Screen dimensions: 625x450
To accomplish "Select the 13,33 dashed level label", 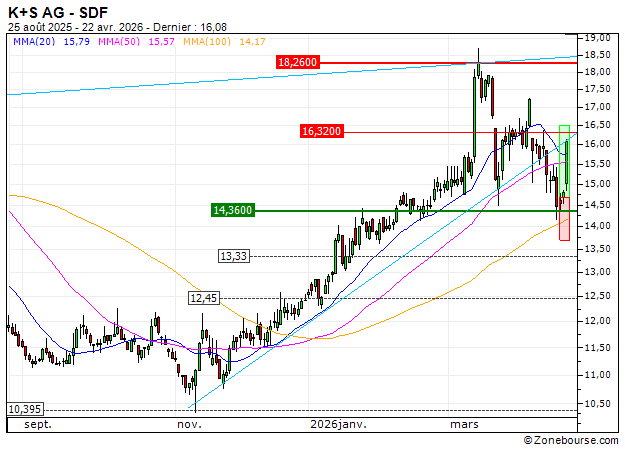I will tap(232, 256).
